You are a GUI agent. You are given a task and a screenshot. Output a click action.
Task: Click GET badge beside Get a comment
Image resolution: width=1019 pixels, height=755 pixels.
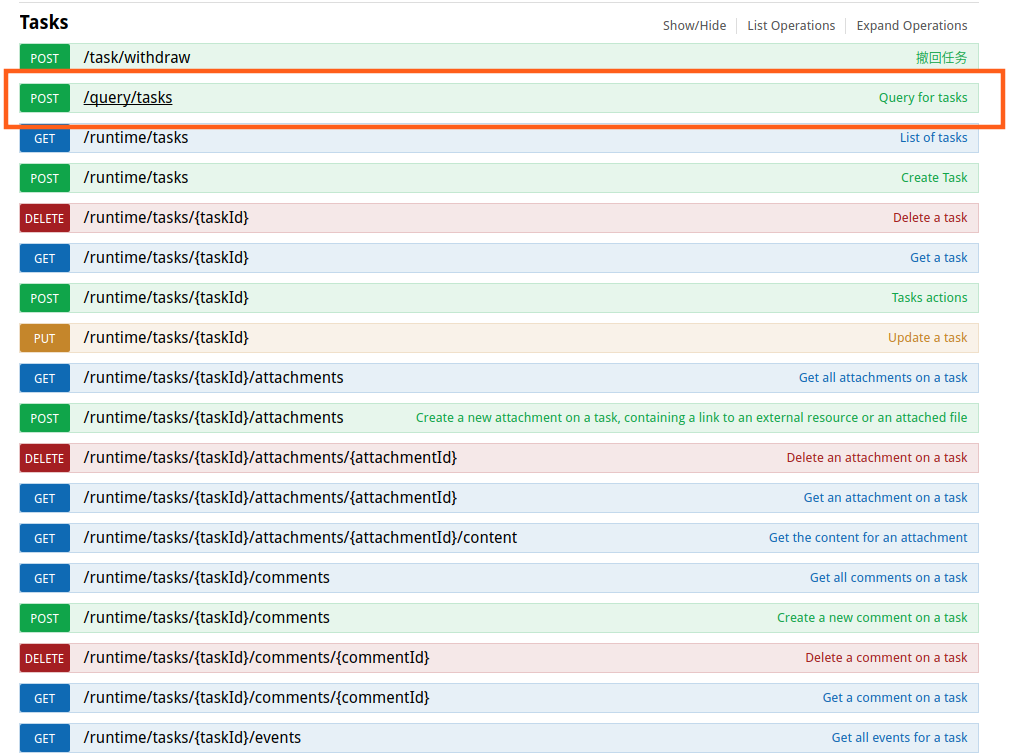coord(45,699)
